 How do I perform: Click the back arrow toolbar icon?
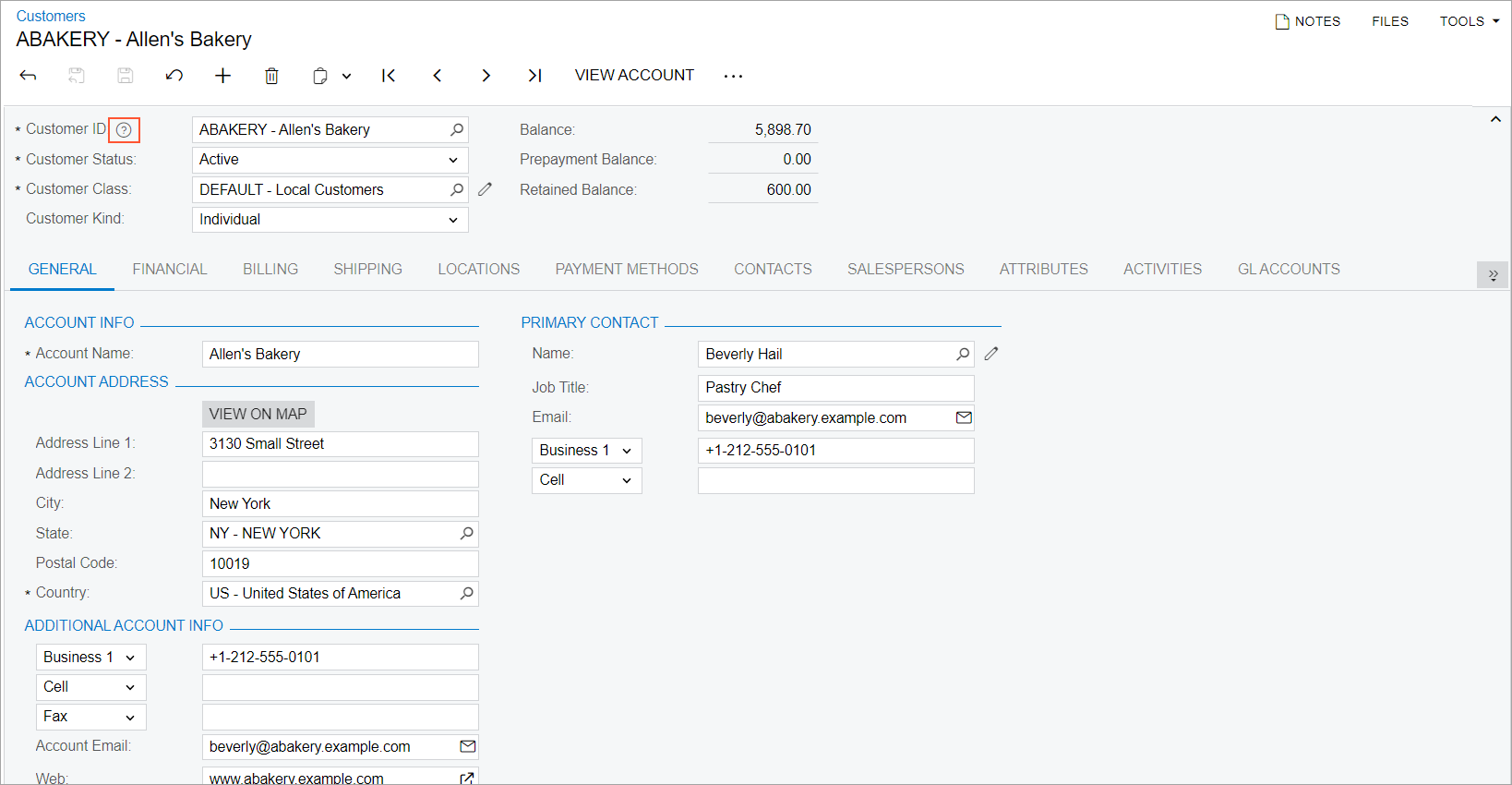tap(28, 76)
